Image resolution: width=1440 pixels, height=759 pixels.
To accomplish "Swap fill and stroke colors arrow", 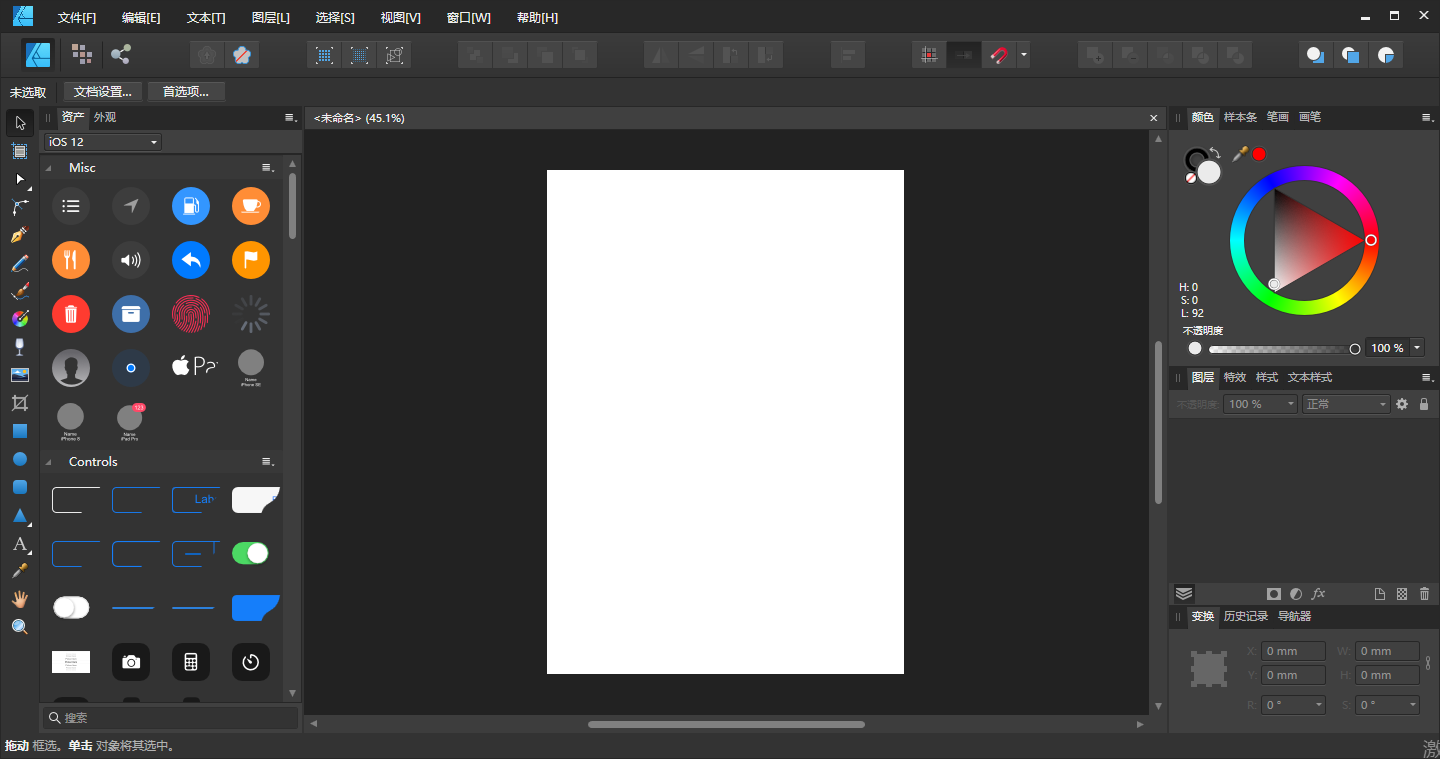I will 1215,153.
